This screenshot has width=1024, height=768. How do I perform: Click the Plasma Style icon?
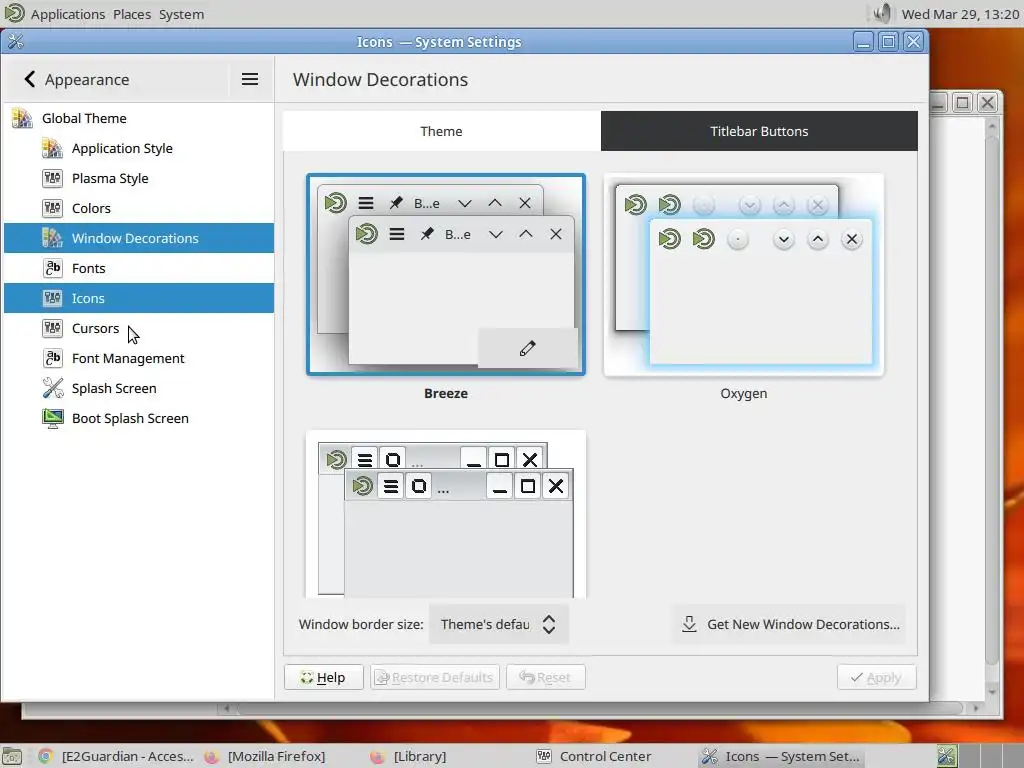coord(52,178)
